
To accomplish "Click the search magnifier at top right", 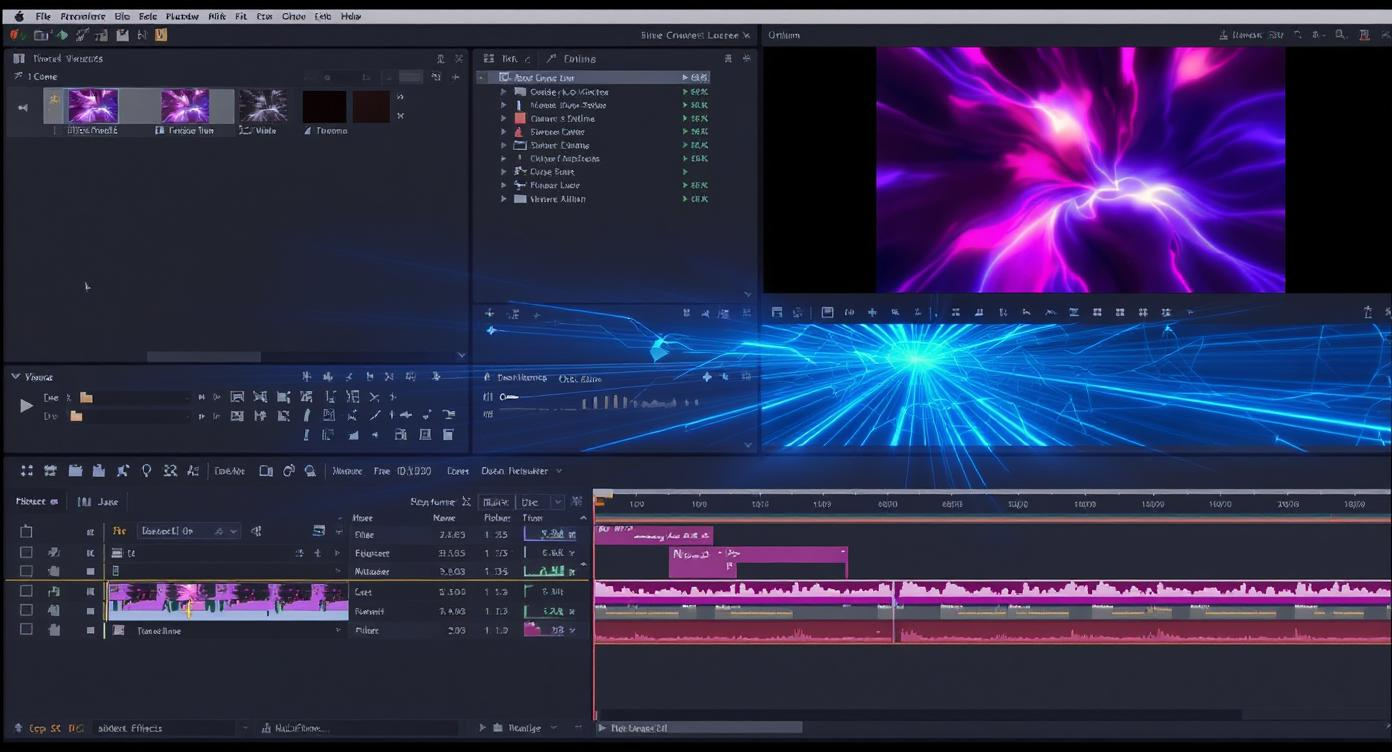I will (1341, 35).
